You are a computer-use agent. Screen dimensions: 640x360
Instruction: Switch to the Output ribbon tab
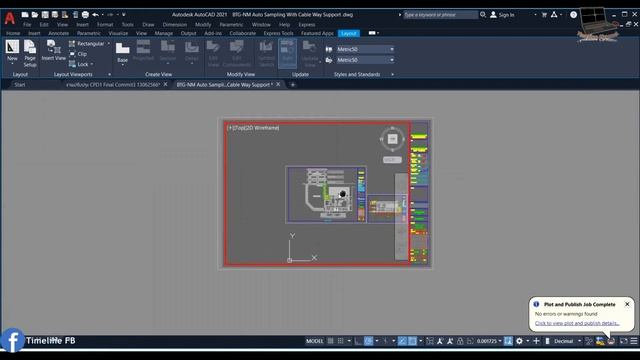coord(188,33)
